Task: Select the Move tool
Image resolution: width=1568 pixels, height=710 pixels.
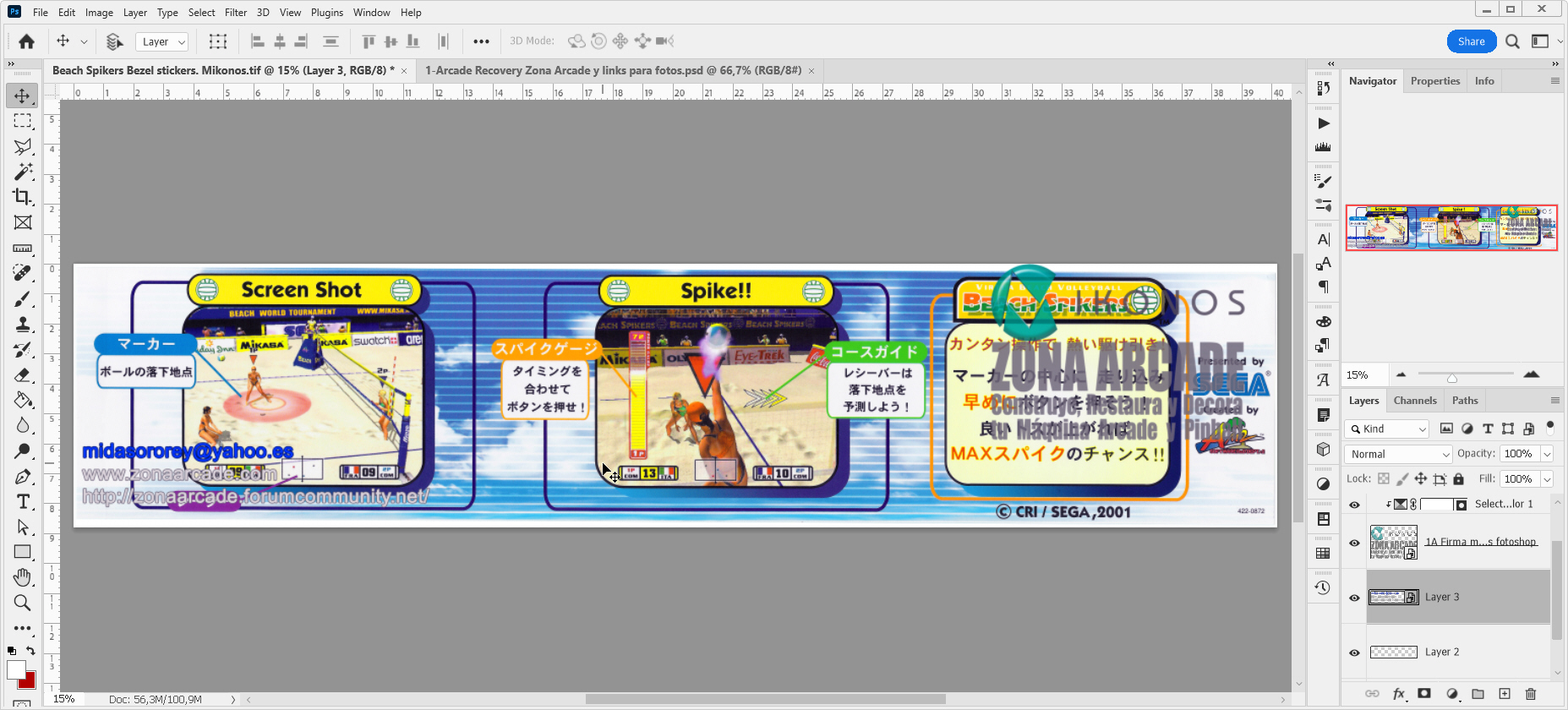Action: (x=23, y=96)
